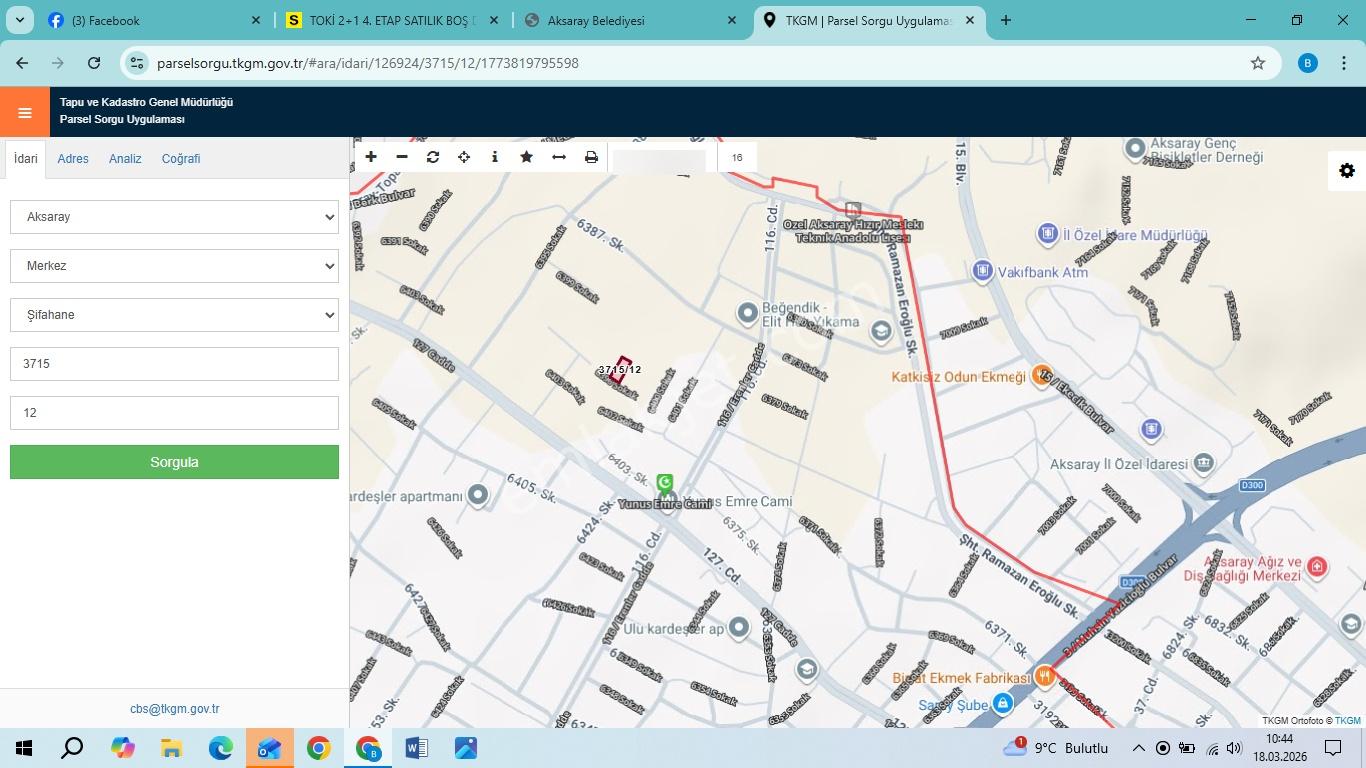Zoom out with the minus map tool
This screenshot has width=1366, height=768.
click(x=402, y=157)
